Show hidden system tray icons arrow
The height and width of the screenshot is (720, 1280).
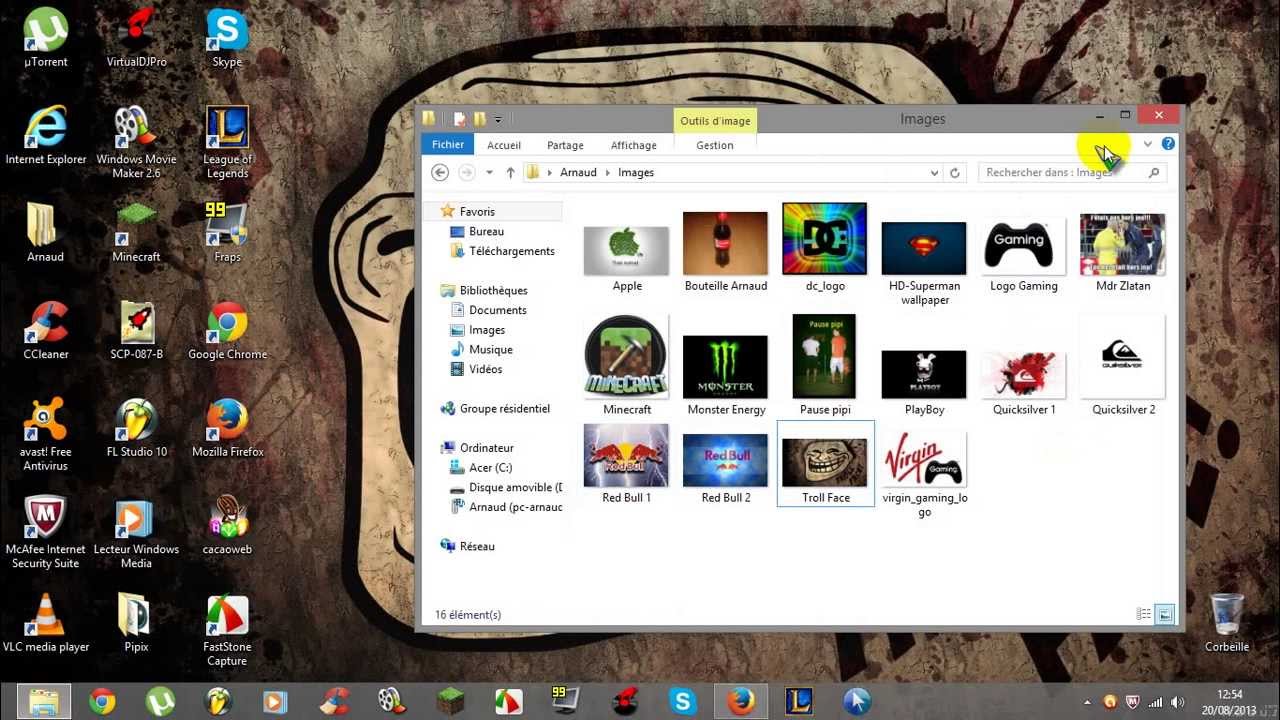click(1087, 702)
